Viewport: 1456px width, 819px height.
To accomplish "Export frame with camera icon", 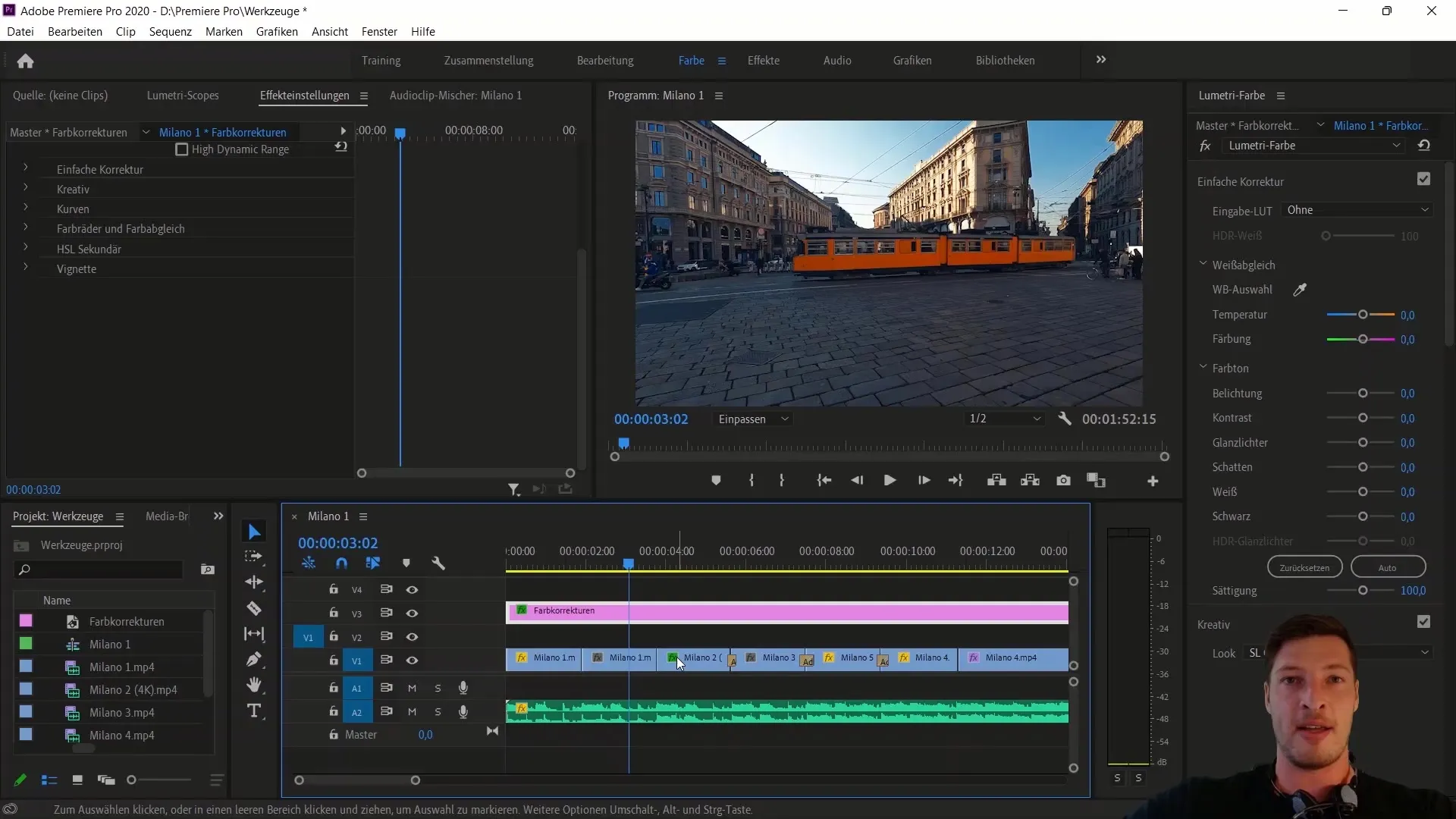I will point(1064,481).
